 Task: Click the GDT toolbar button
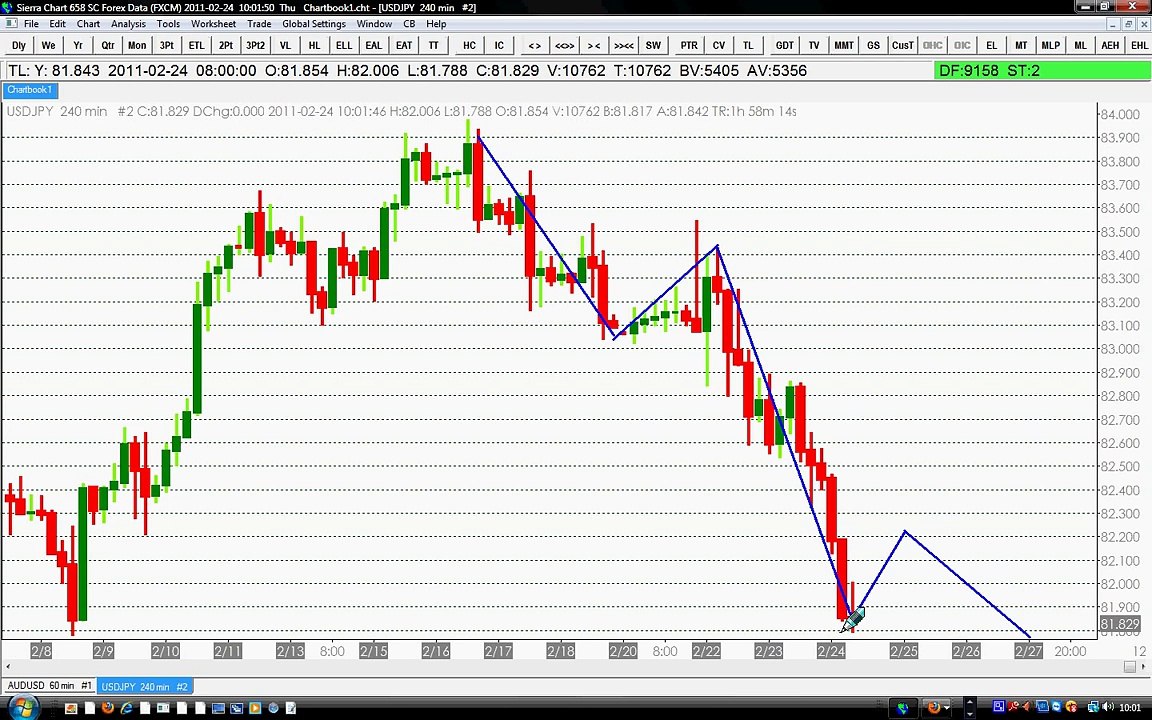785,46
